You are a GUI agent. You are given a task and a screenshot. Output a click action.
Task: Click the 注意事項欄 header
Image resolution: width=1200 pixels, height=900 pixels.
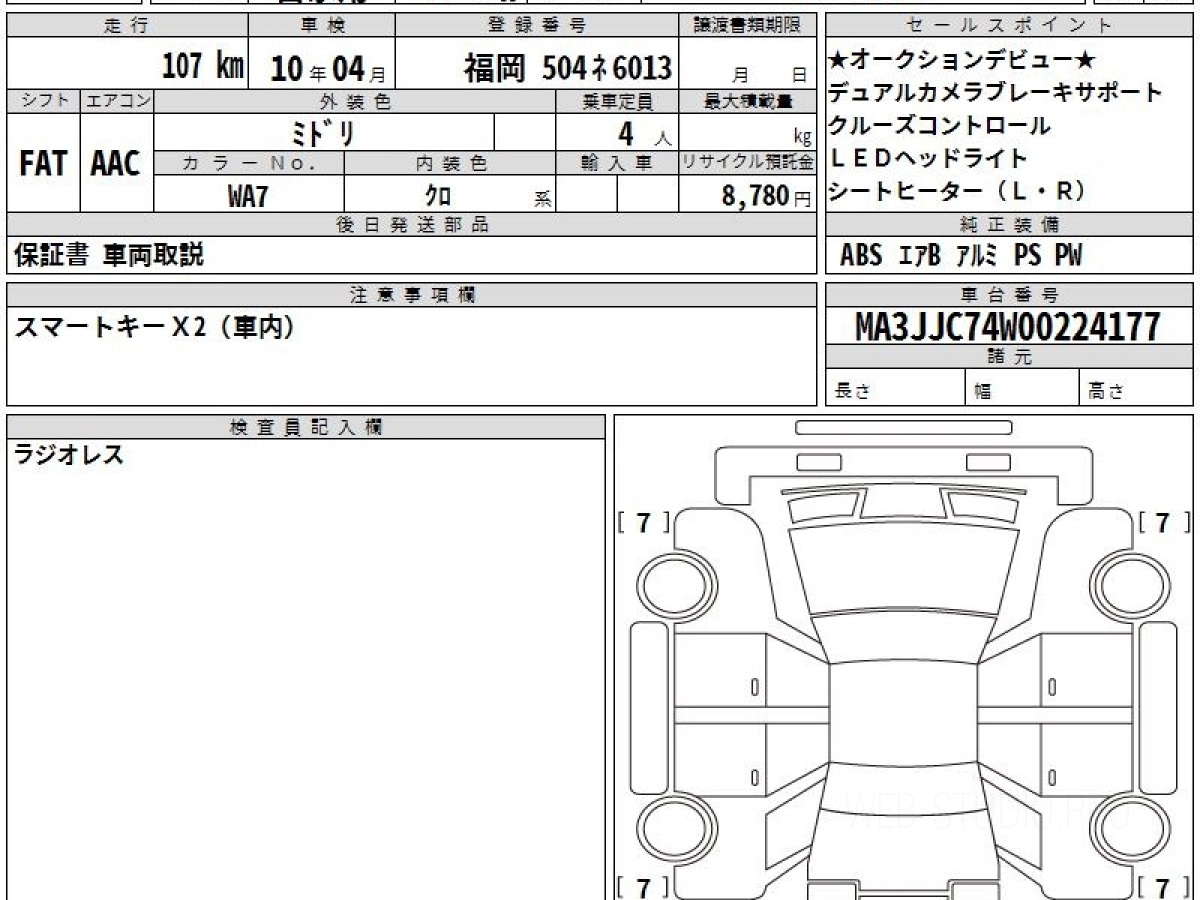pyautogui.click(x=412, y=295)
